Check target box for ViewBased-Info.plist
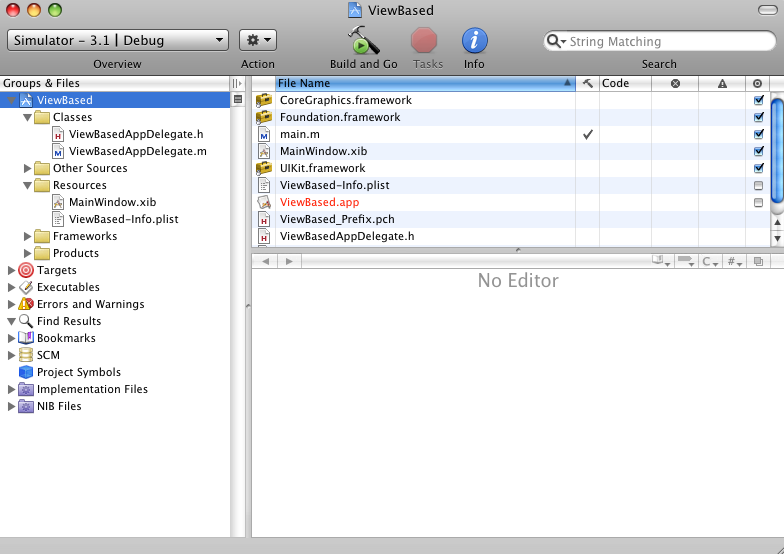The height and width of the screenshot is (554, 784). (x=758, y=186)
